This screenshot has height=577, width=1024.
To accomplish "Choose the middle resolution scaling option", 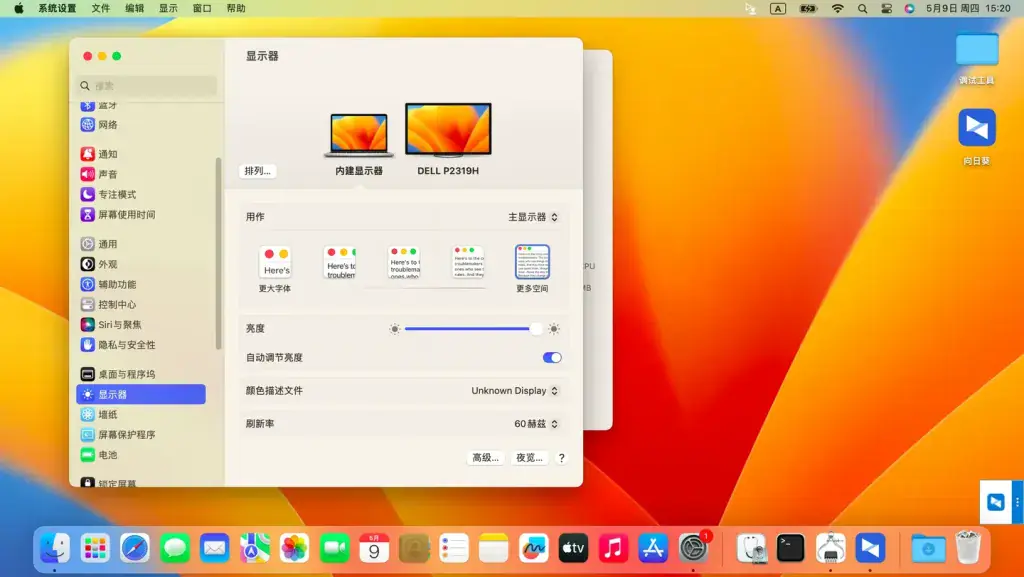I will click(404, 262).
